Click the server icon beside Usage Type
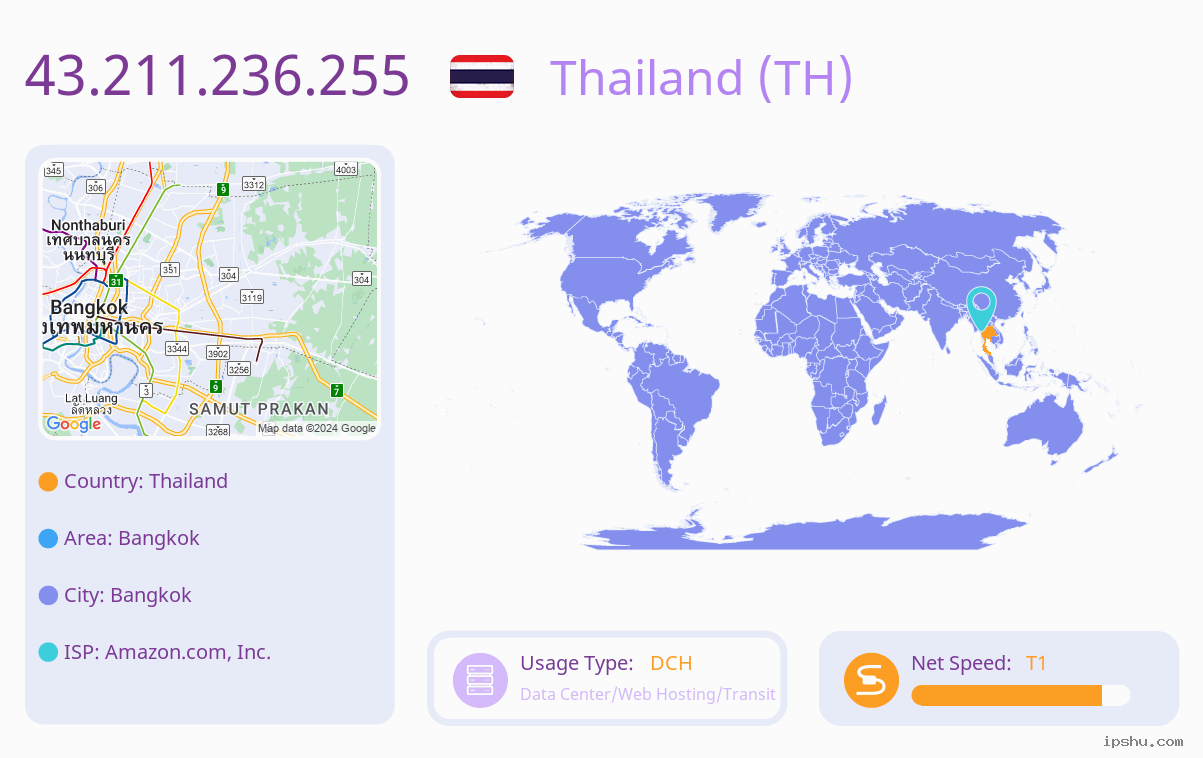Screen dimensions: 1203x758 [480, 680]
